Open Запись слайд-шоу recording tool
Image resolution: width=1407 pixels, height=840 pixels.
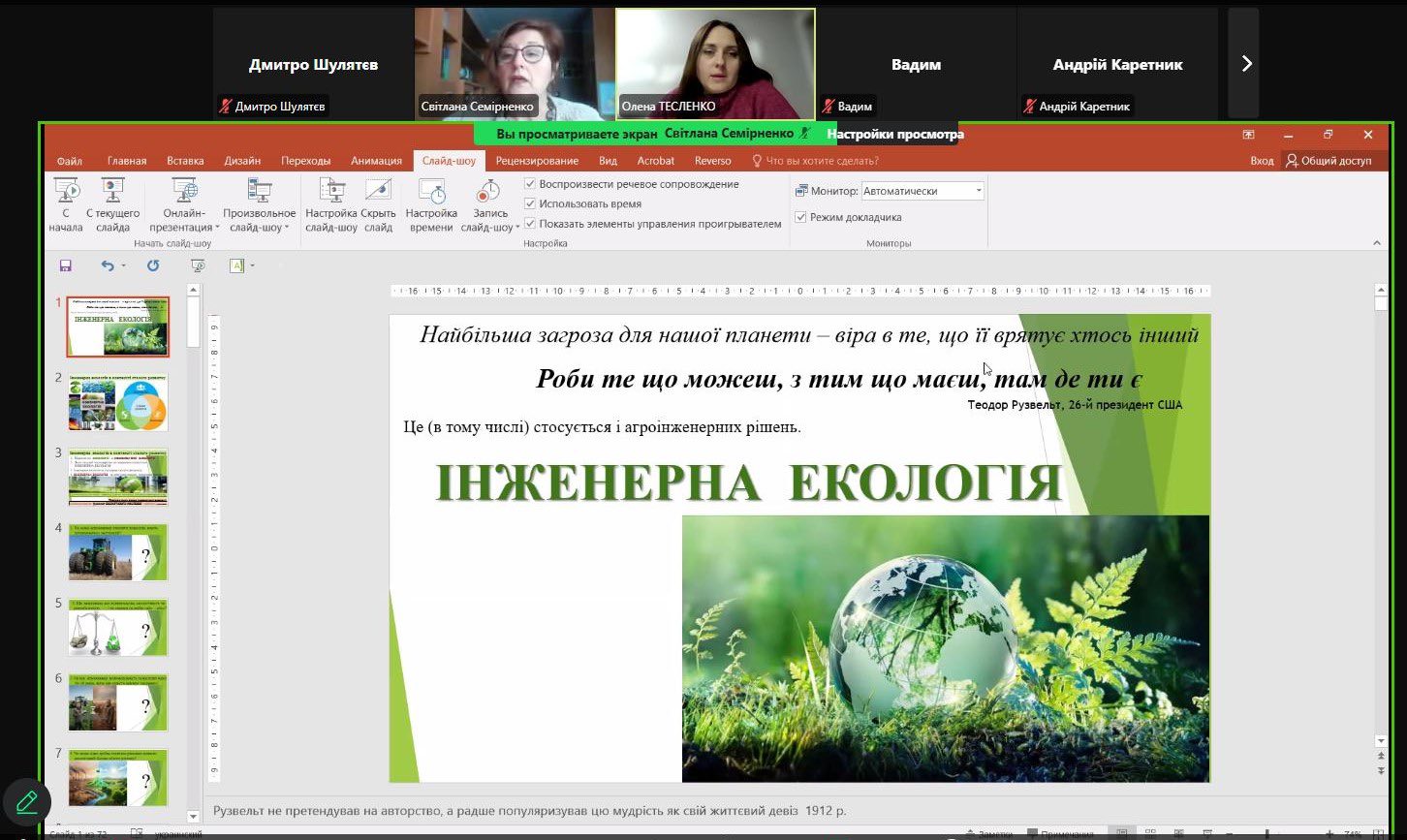tap(488, 203)
